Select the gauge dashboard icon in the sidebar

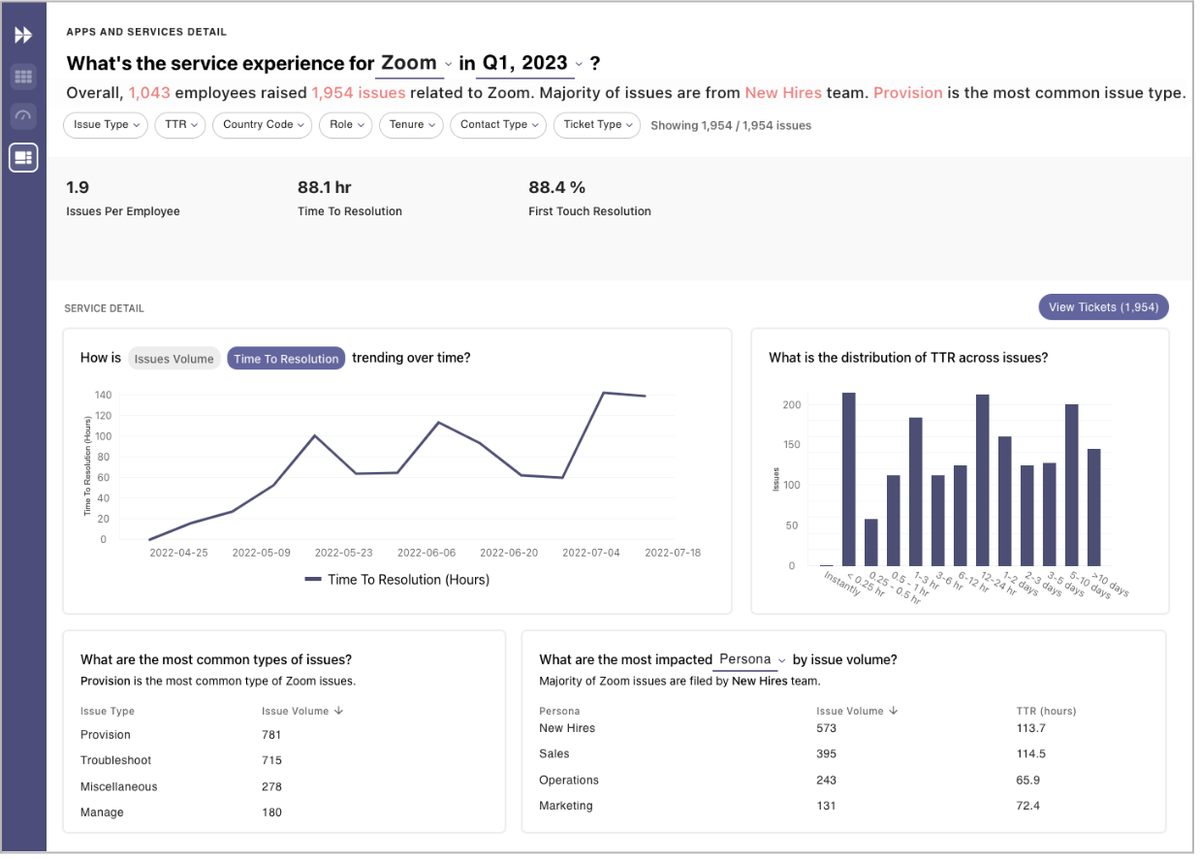click(x=23, y=116)
